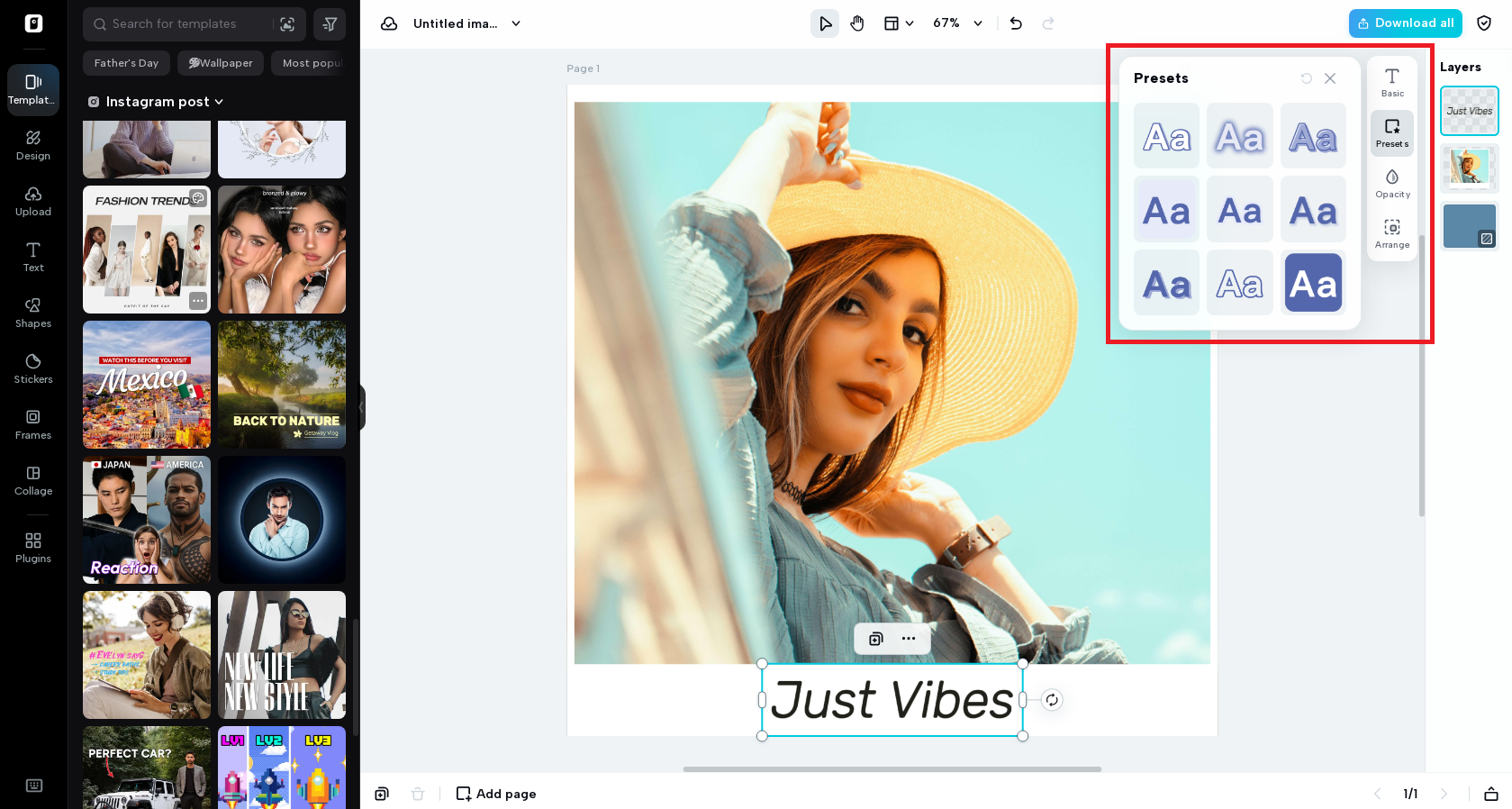The width and height of the screenshot is (1512, 809).
Task: Switch to the Basic text tab
Action: [1392, 82]
